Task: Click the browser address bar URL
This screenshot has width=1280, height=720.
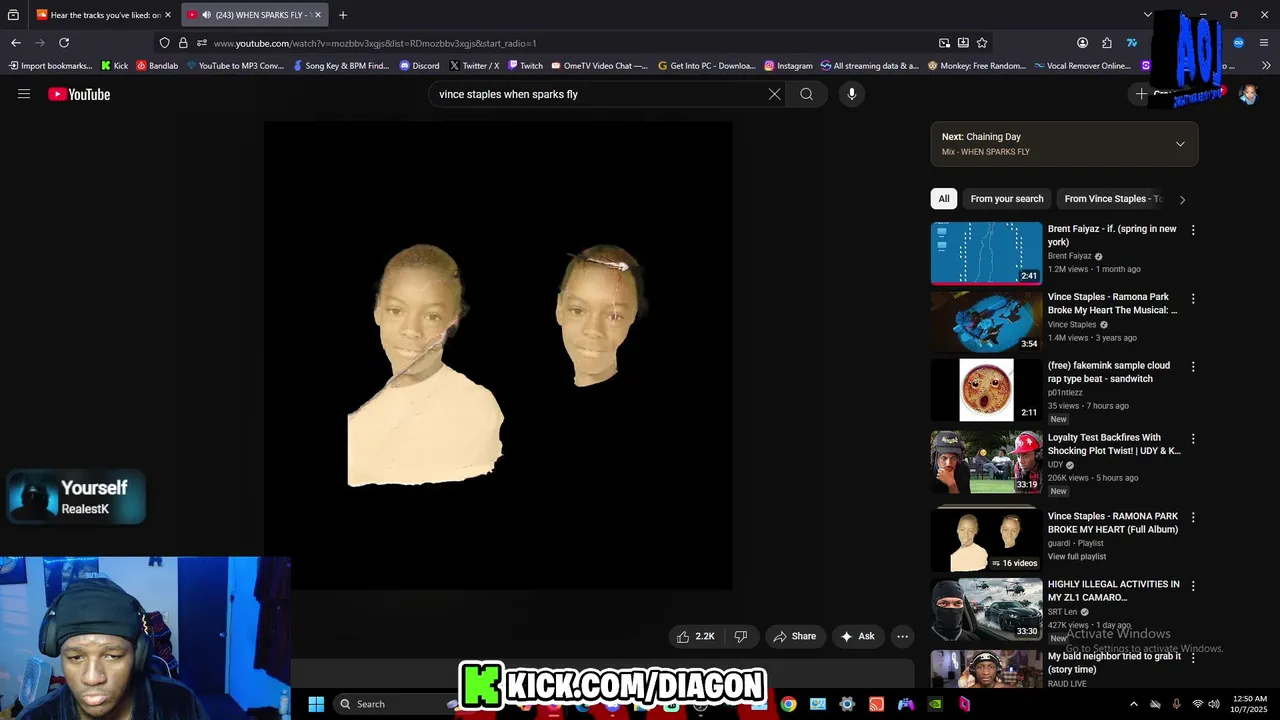Action: click(x=375, y=43)
